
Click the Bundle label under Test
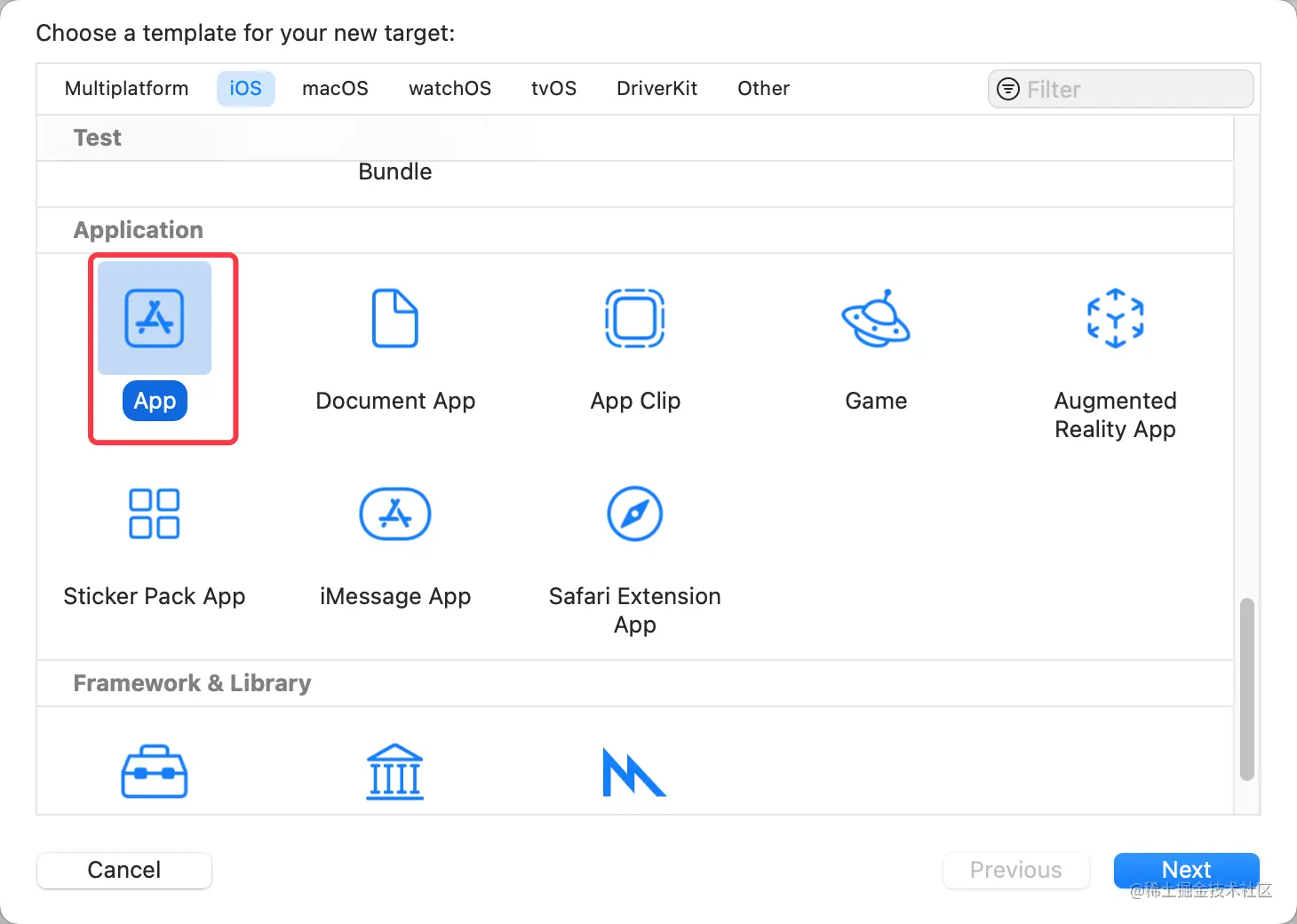395,171
